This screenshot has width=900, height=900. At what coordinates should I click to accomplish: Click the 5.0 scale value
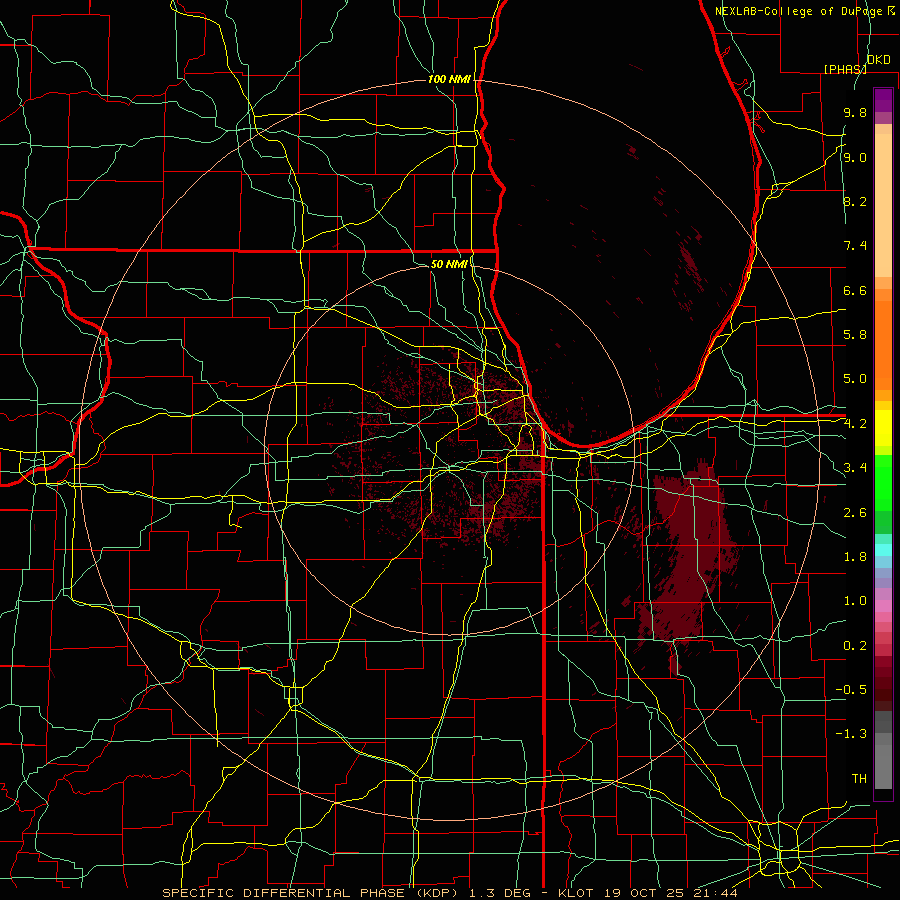pyautogui.click(x=855, y=379)
